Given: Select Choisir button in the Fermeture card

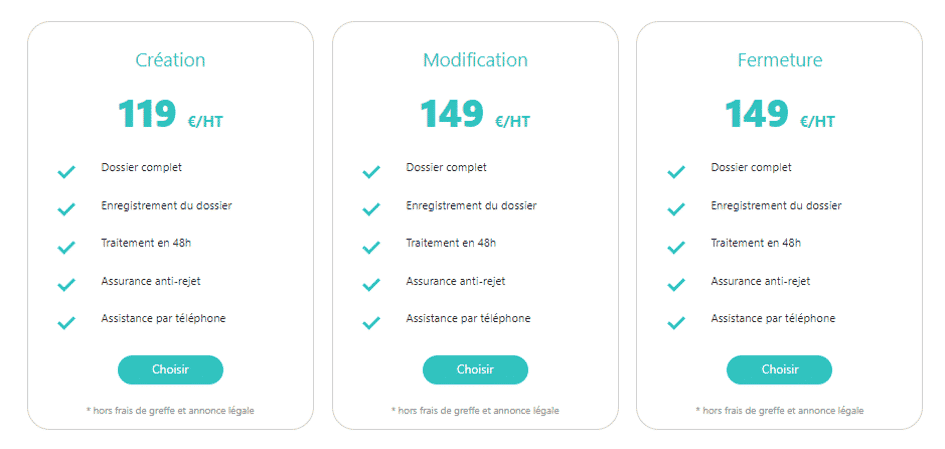Looking at the screenshot, I should click(779, 370).
